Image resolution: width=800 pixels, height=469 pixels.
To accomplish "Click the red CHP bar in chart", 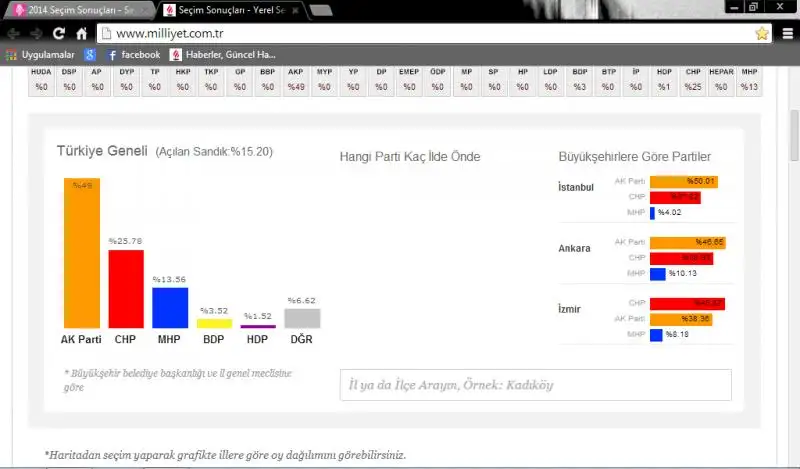I will point(126,289).
